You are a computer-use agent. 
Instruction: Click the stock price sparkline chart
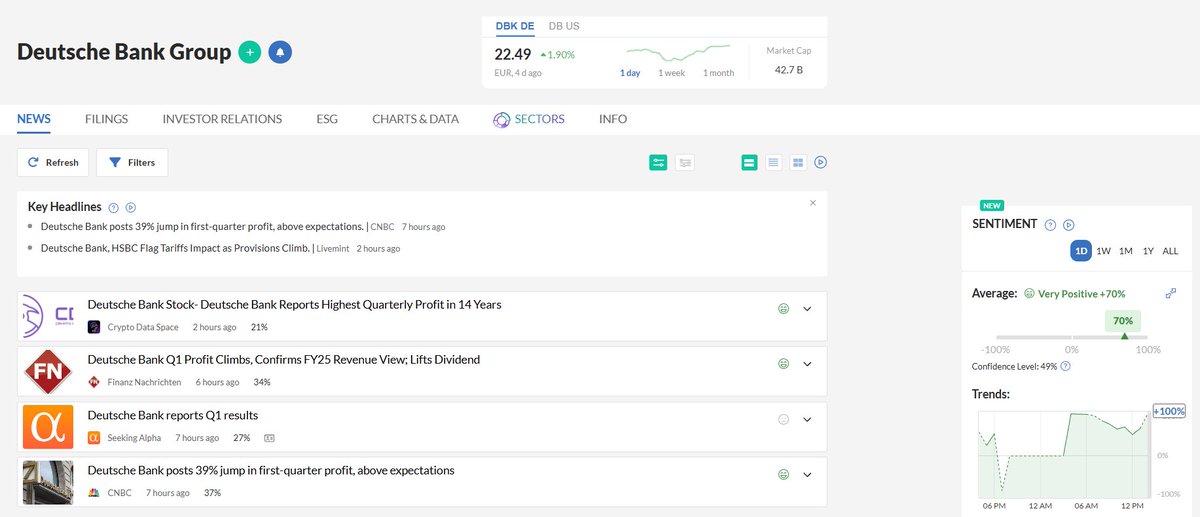pos(678,52)
